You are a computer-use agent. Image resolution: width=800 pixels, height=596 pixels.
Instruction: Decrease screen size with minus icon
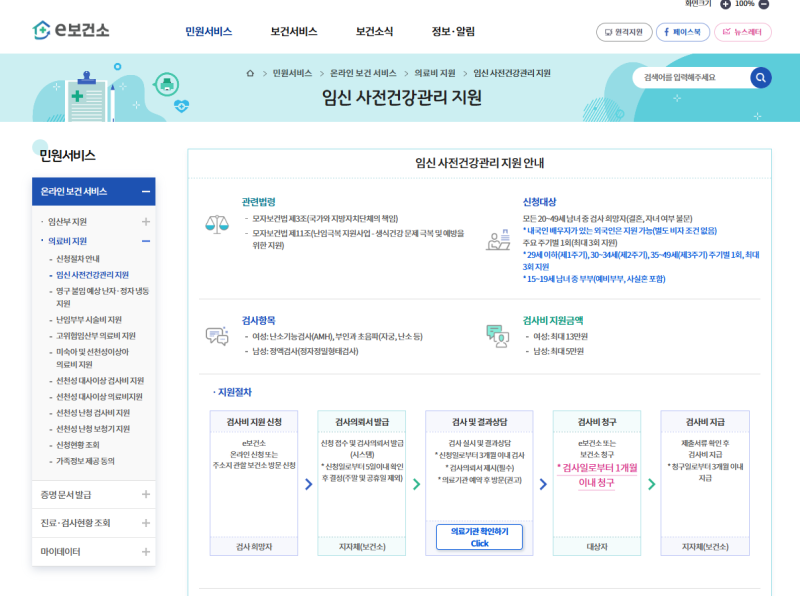[764, 4]
